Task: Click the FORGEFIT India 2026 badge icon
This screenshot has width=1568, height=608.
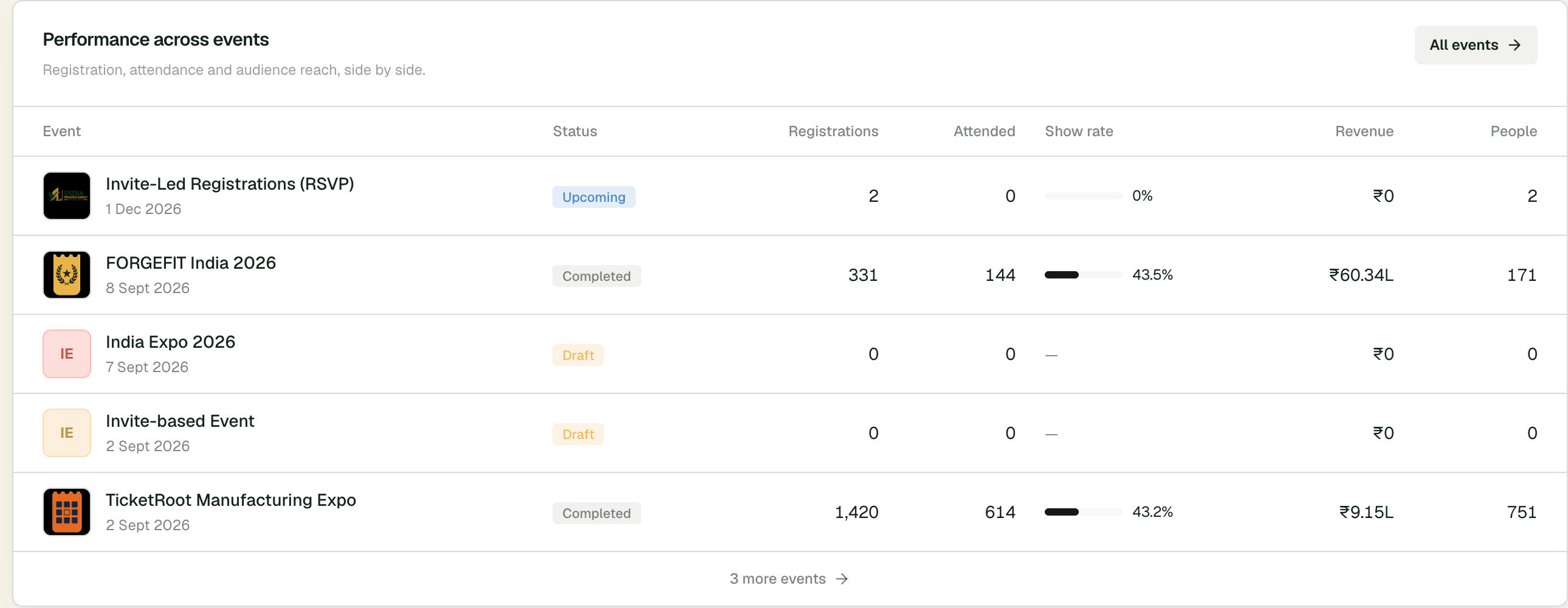Action: click(x=67, y=275)
